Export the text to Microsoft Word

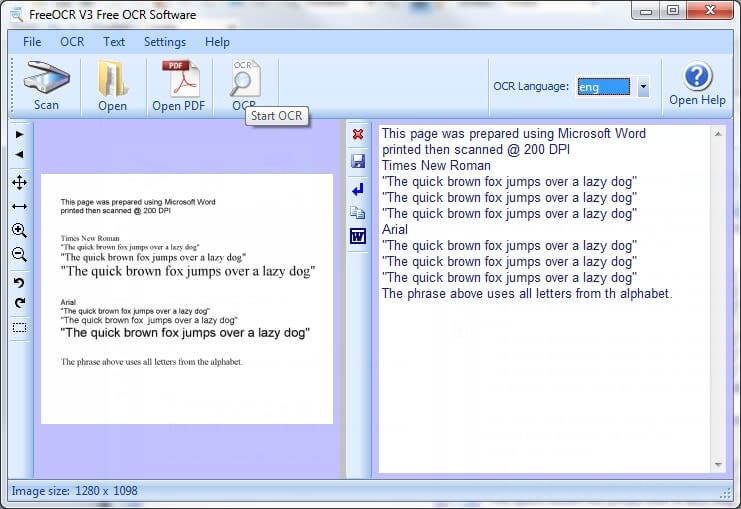coord(358,236)
